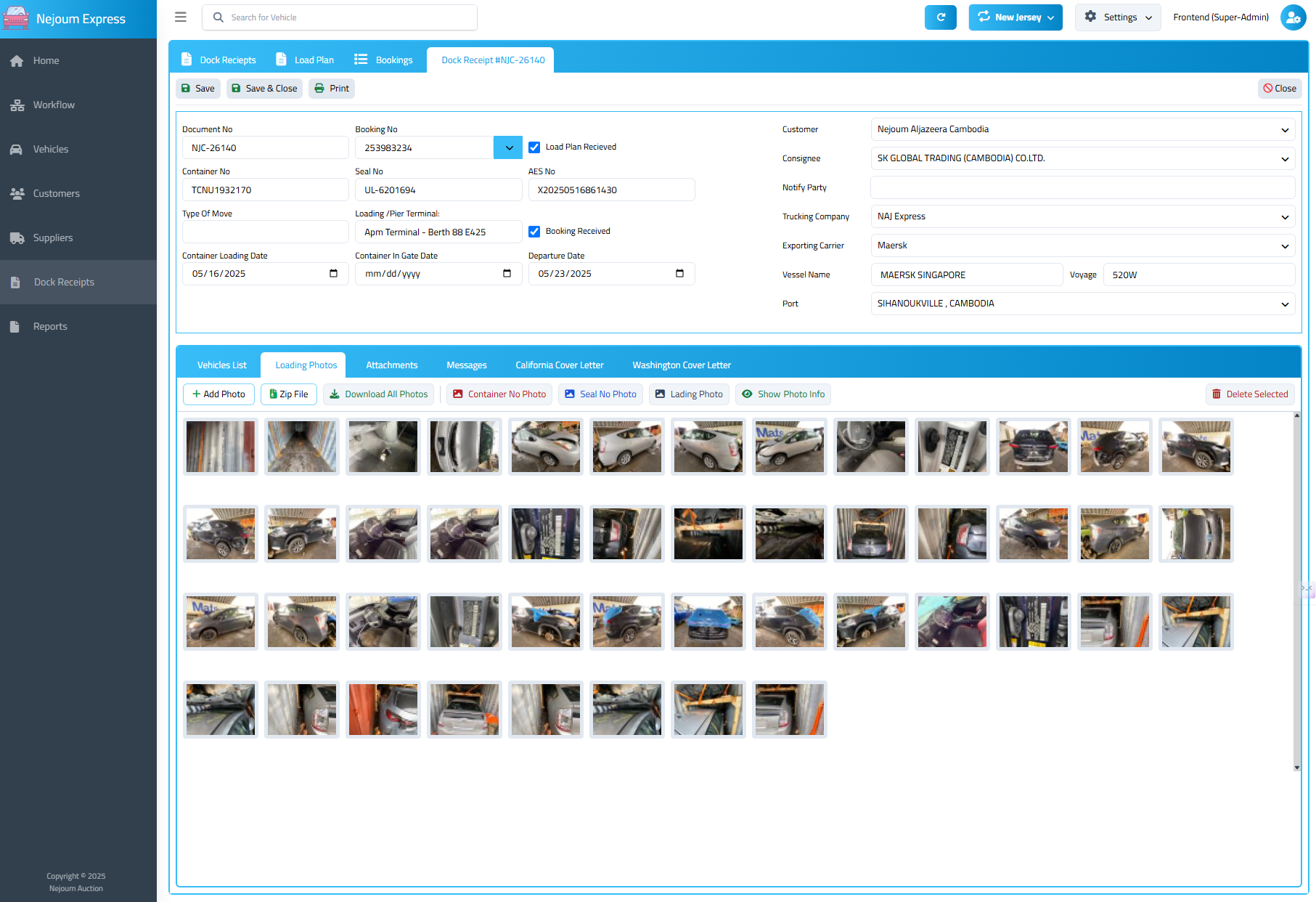Open the Customer dropdown
Image resolution: width=1316 pixels, height=902 pixels.
[1082, 129]
